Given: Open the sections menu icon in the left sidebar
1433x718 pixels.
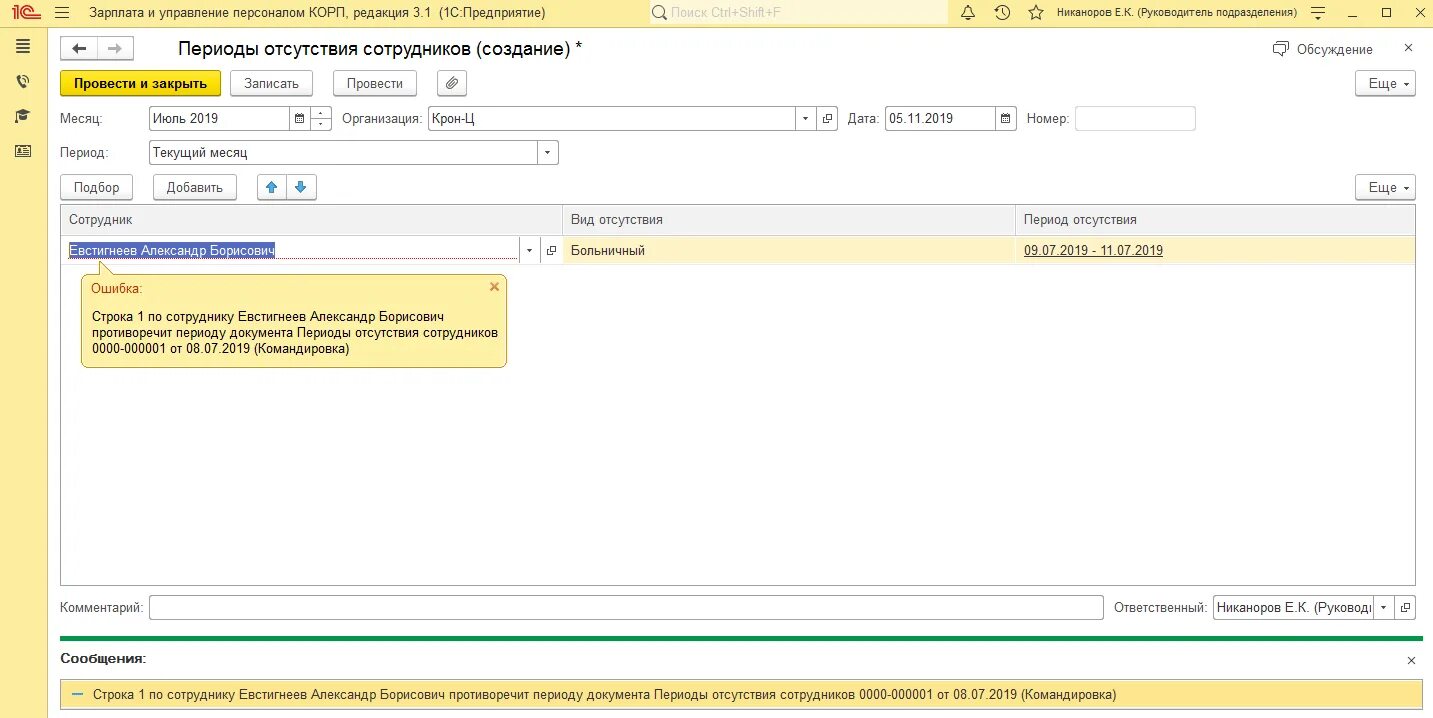Looking at the screenshot, I should [23, 46].
